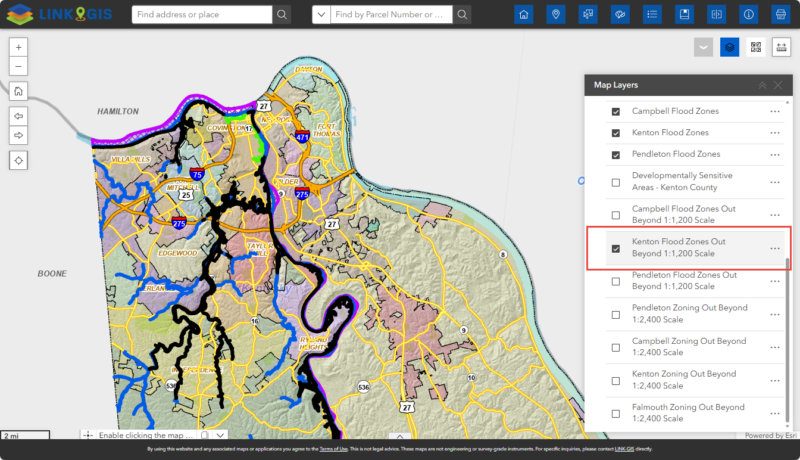Click the coordinates crosshair icon at bottom
Screen dimensions: 800x460
coord(88,435)
